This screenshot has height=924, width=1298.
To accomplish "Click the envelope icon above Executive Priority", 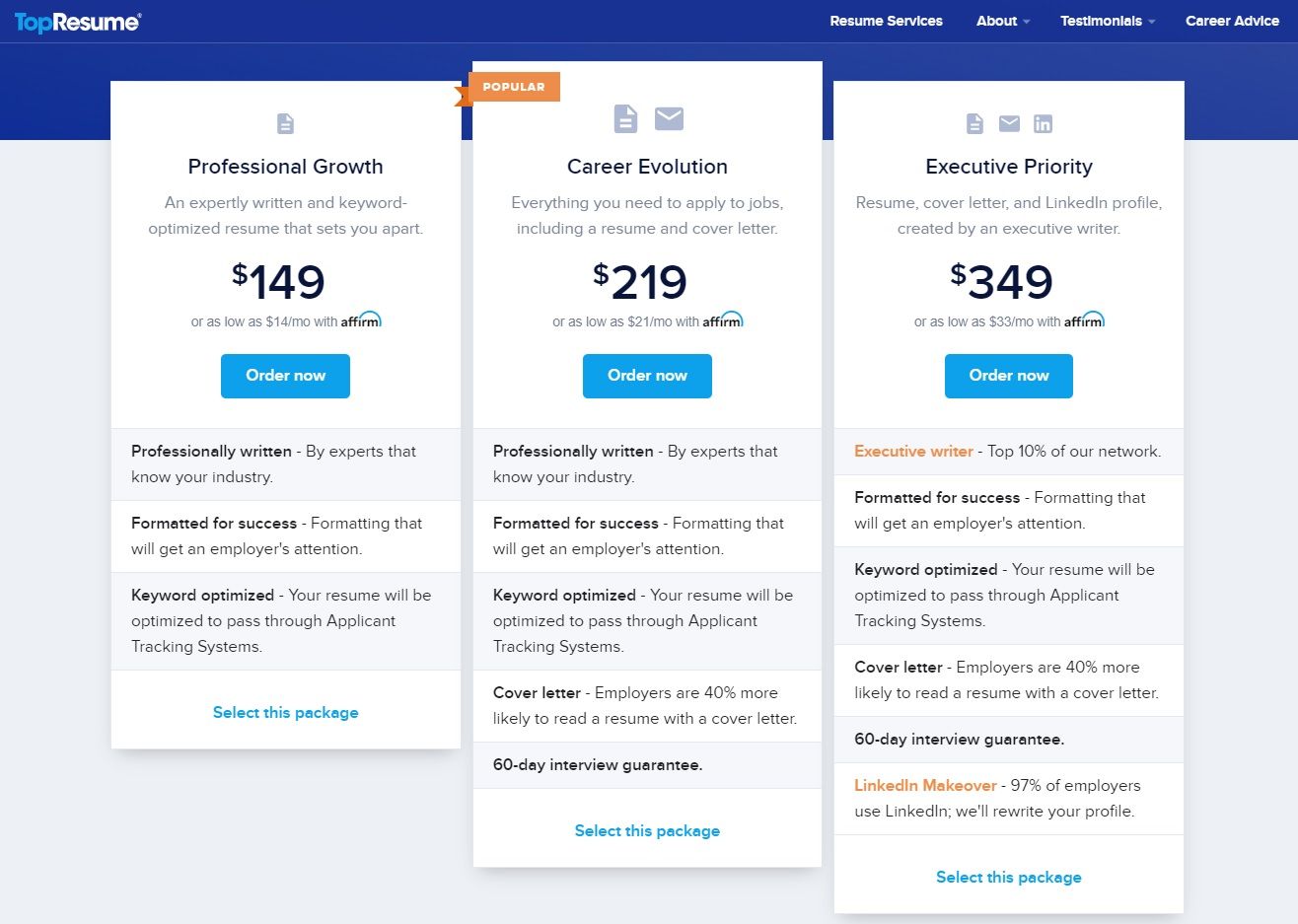I will (1009, 123).
